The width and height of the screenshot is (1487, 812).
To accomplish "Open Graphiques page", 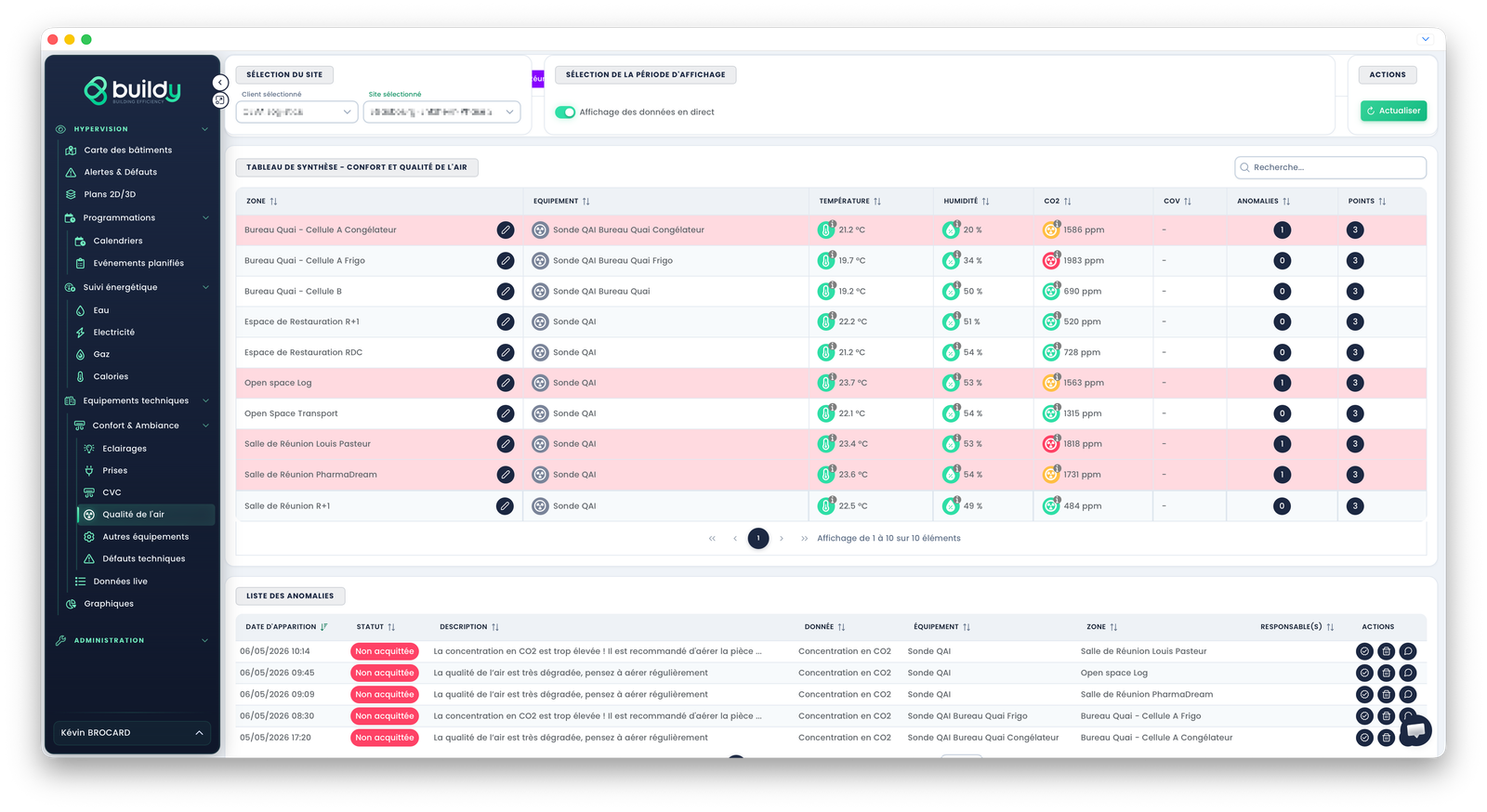I will point(109,604).
